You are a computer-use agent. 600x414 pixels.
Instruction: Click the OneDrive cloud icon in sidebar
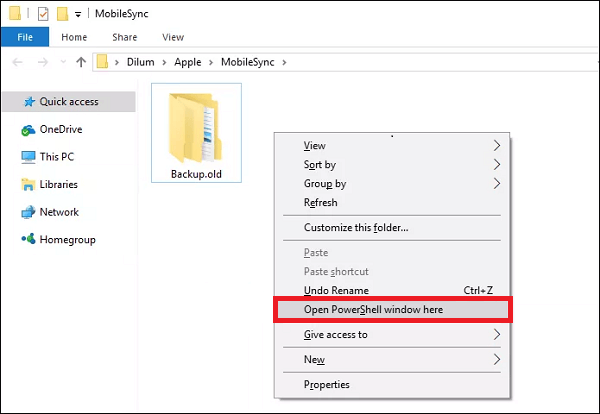tap(28, 130)
